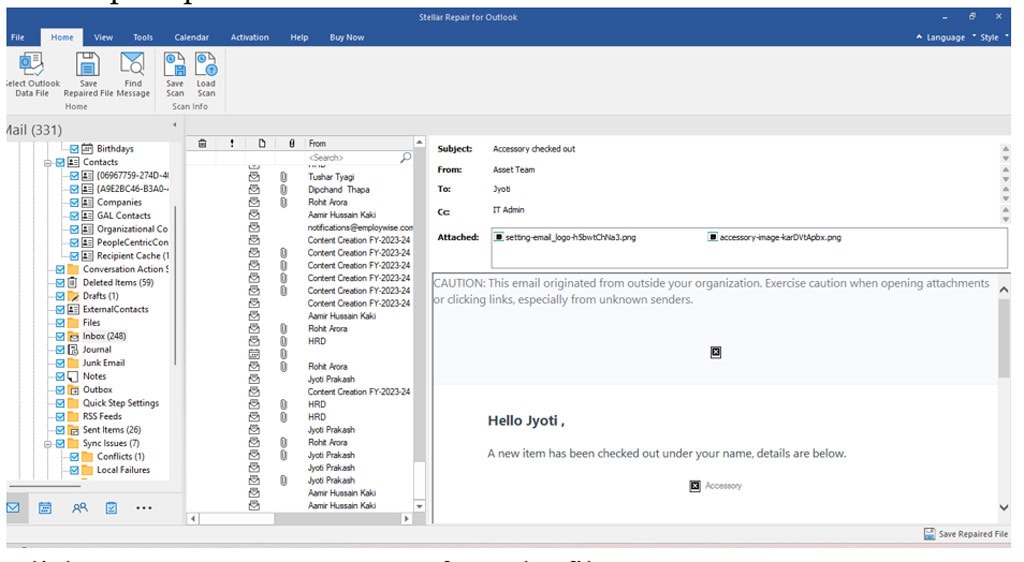Click envelope icon of Tushar Tyagi mail
This screenshot has height=562, width=1024.
pyautogui.click(x=254, y=177)
